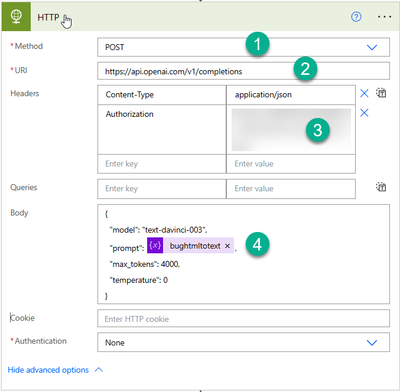The image size is (400, 392).
Task: Delete the Authorization header row
Action: pos(364,113)
